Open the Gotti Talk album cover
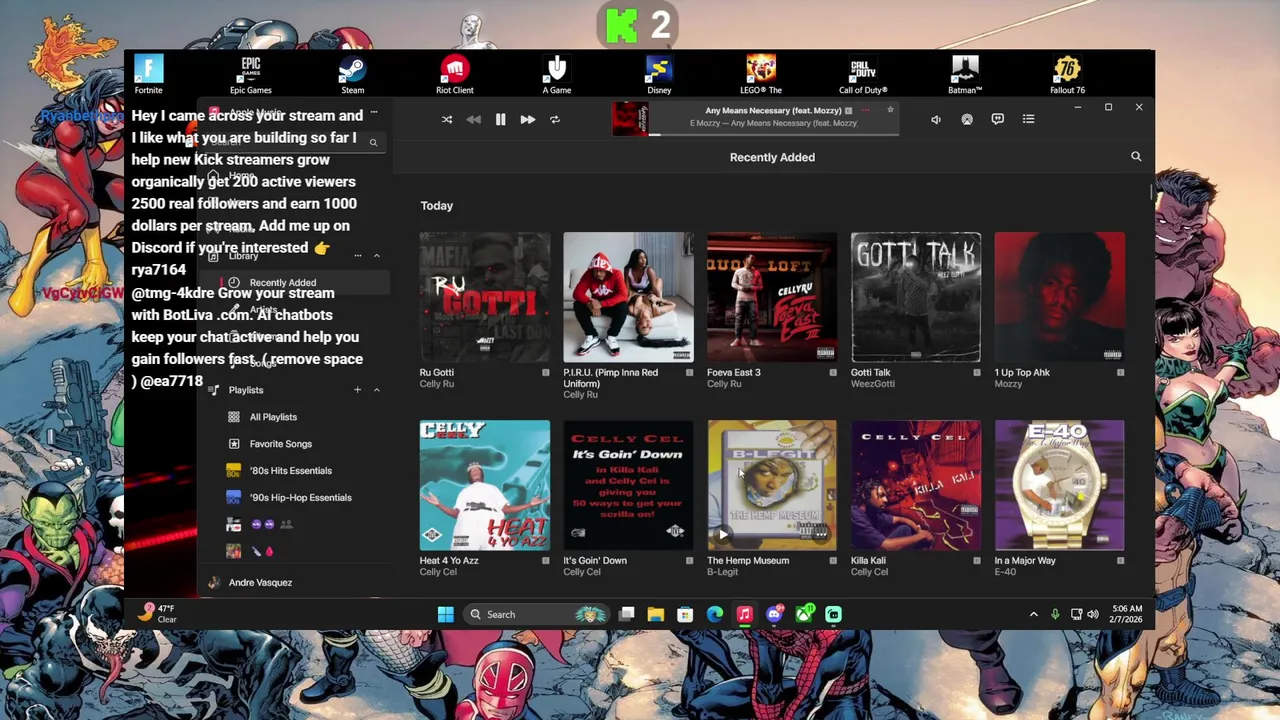The image size is (1280, 720). (916, 297)
